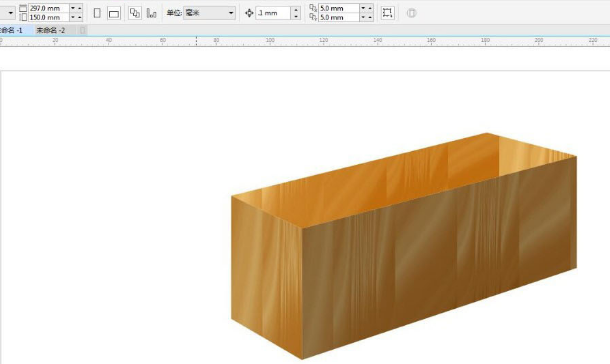Adjust page width stepper arrows
Screen dimensions: 610x364
(x=76, y=8)
